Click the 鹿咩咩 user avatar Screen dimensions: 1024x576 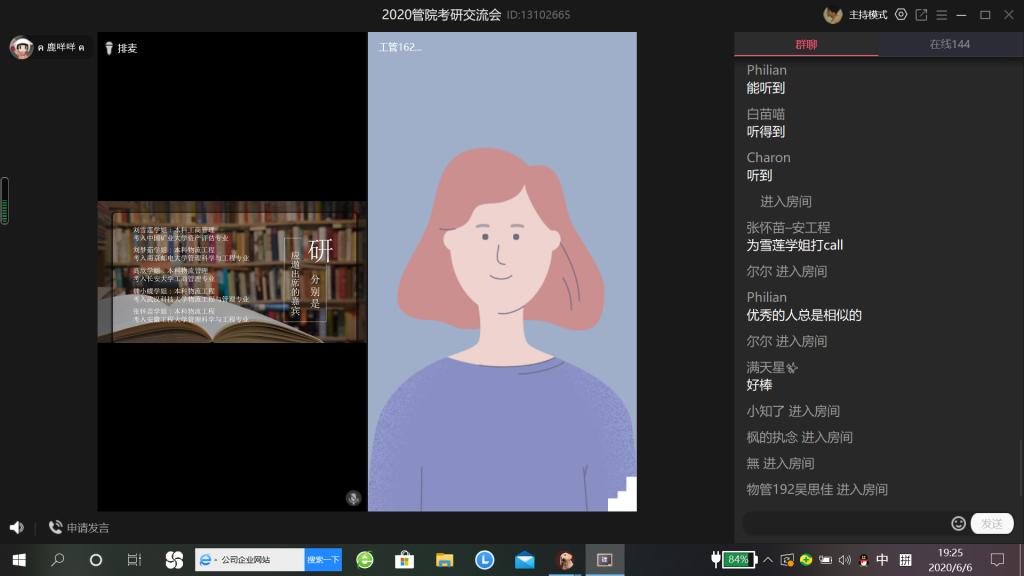[22, 47]
